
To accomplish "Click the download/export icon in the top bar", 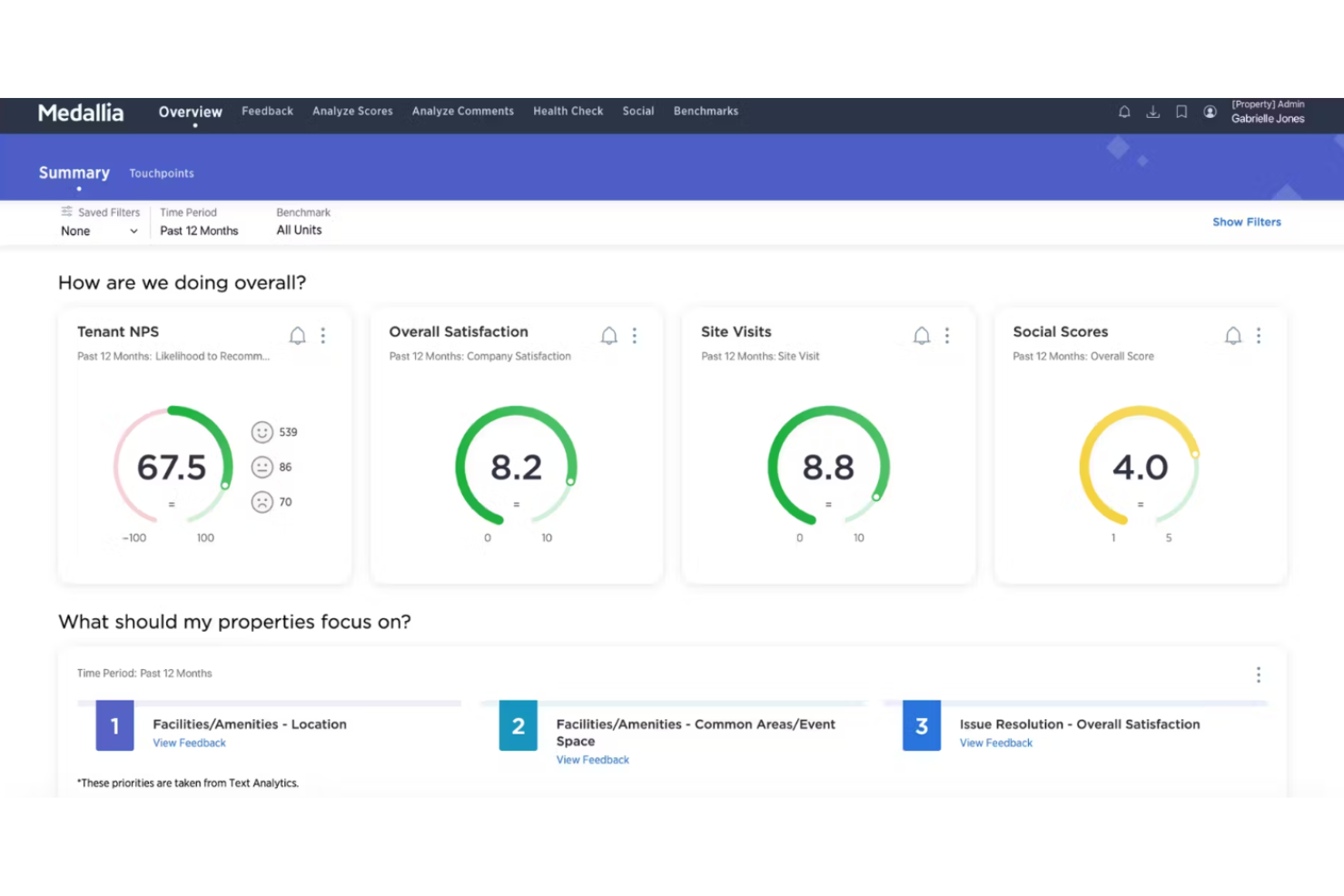I will coord(1153,112).
